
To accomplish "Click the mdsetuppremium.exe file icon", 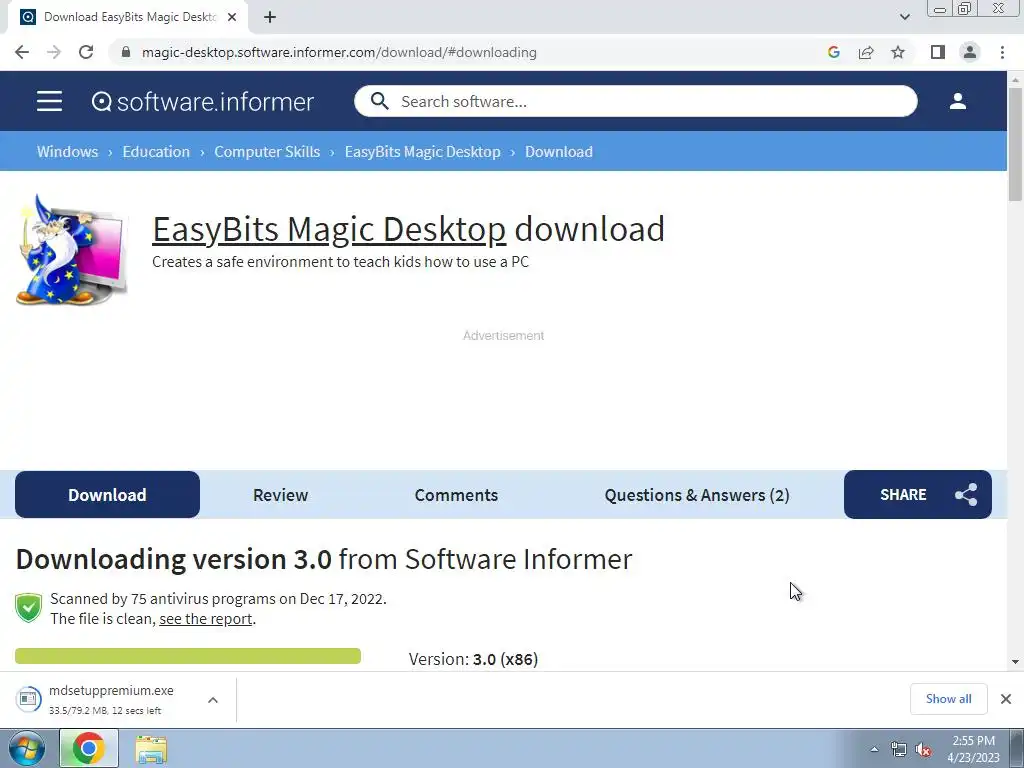I will click(28, 699).
